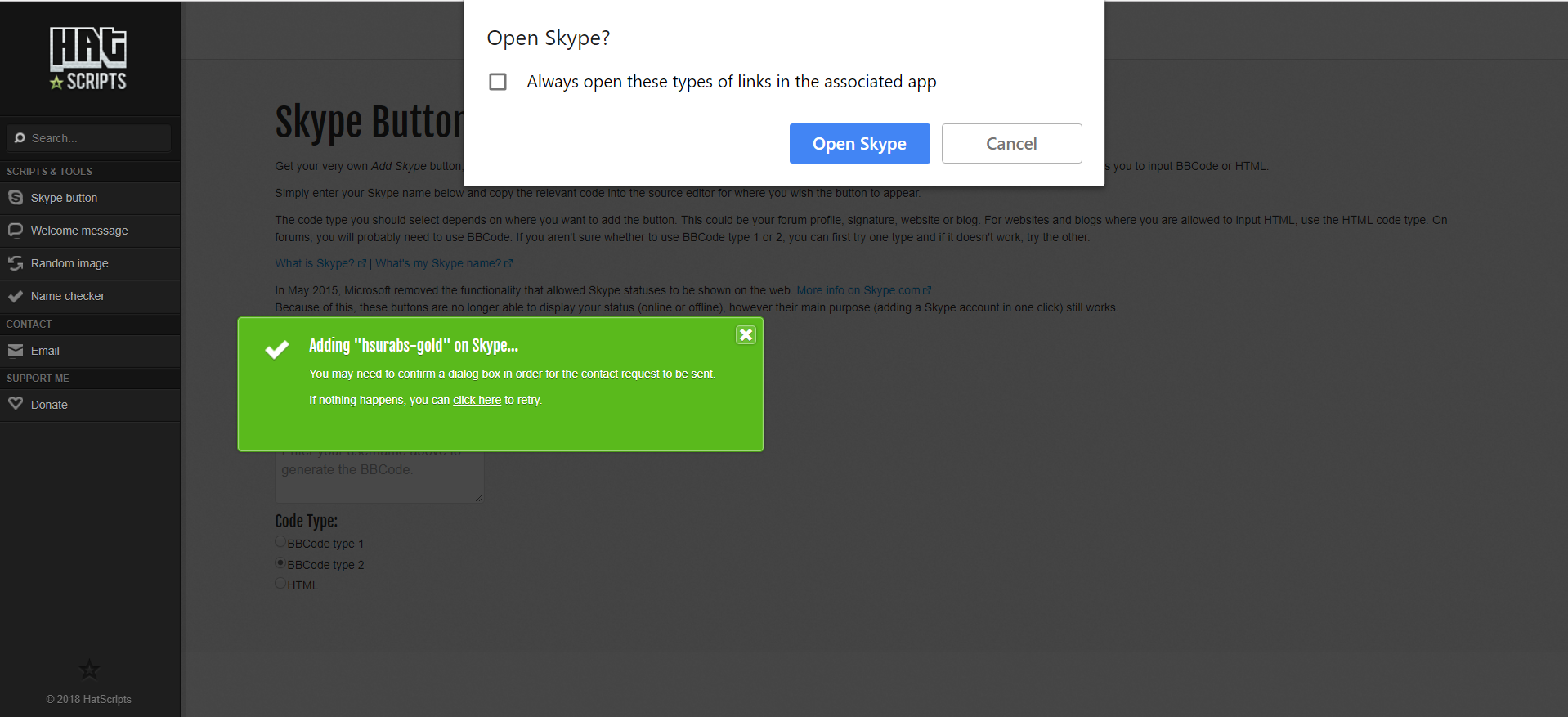1568x717 pixels.
Task: Click the '© 2018 HatScripts' footer text
Action: (x=88, y=699)
